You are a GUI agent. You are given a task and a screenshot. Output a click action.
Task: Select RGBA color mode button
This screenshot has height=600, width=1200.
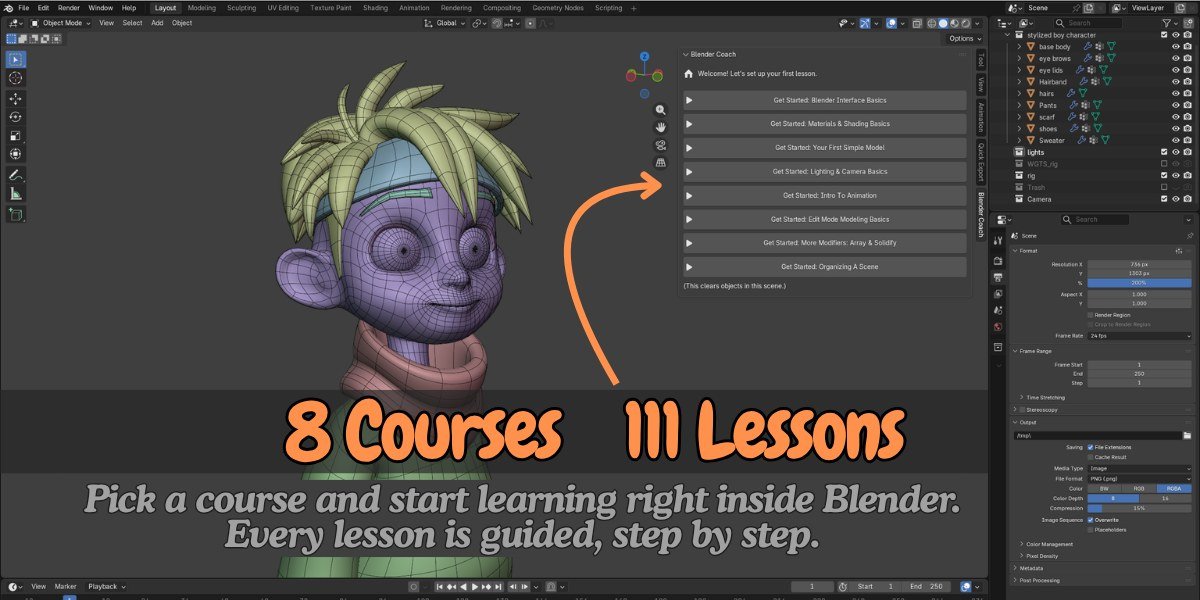click(x=1174, y=488)
